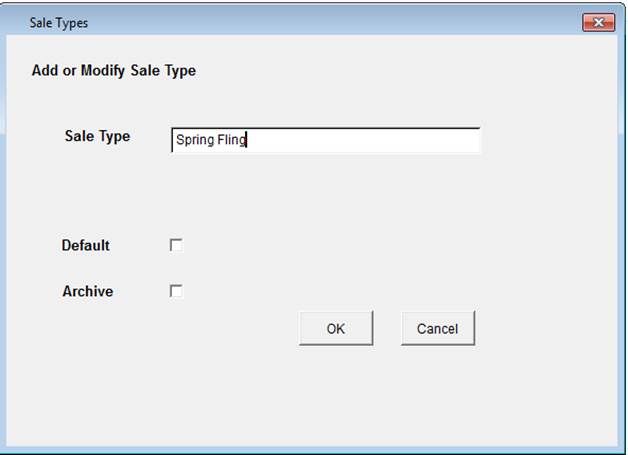The image size is (628, 455).
Task: Click the Cancel button
Action: (x=437, y=328)
